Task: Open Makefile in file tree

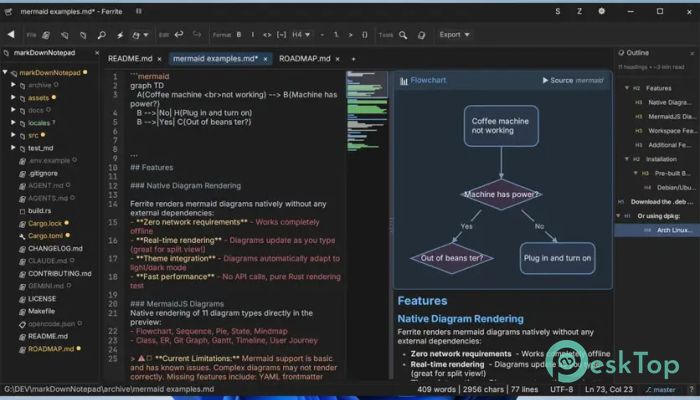Action: (42, 311)
